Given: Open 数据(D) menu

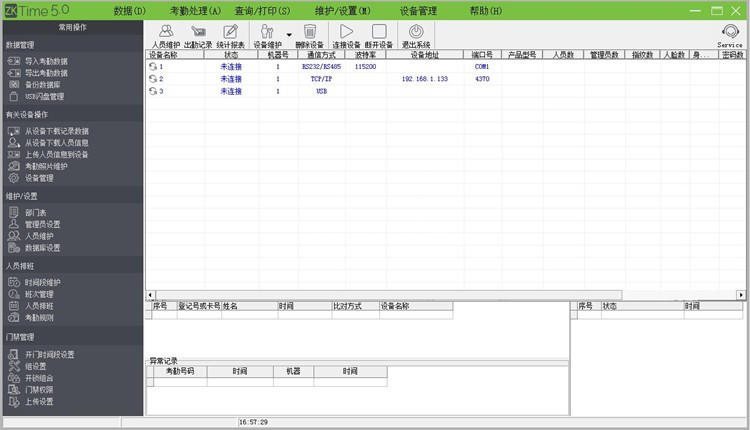Looking at the screenshot, I should [130, 11].
